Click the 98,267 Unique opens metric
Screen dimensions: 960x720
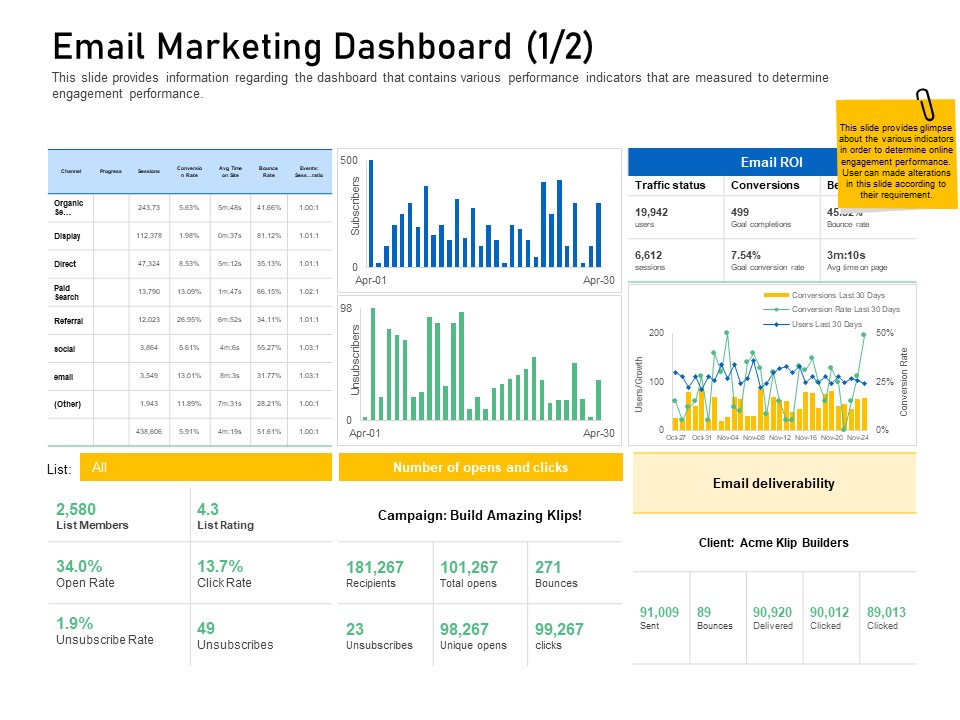[x=473, y=636]
